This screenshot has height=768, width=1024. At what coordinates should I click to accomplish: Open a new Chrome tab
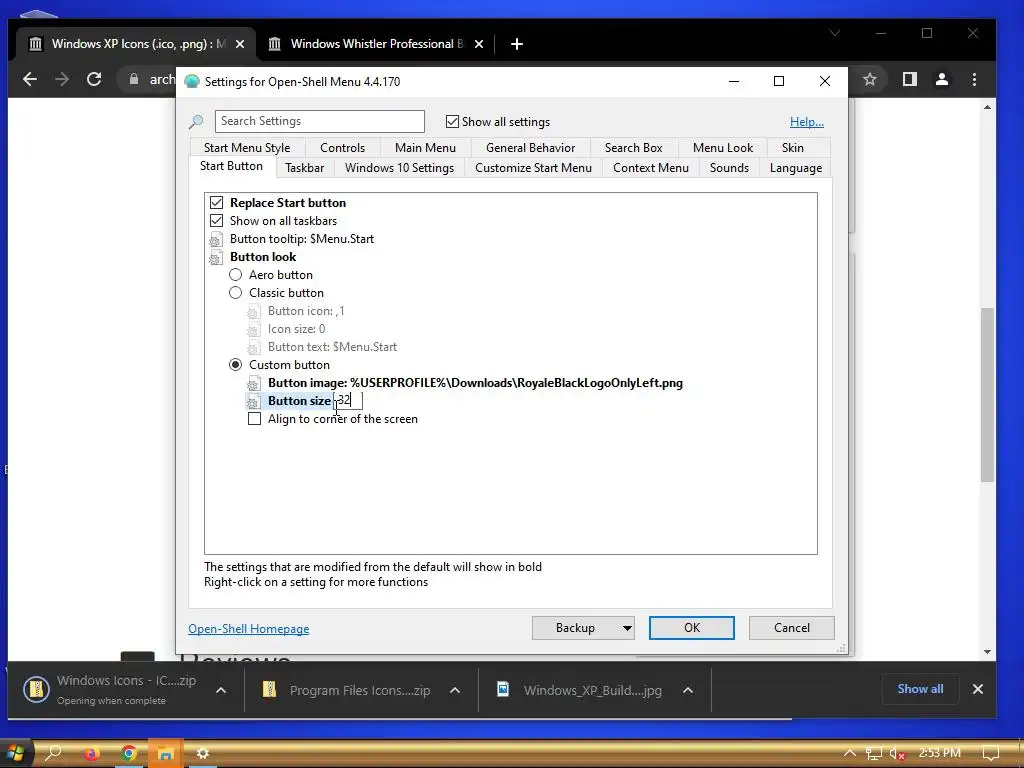point(517,44)
